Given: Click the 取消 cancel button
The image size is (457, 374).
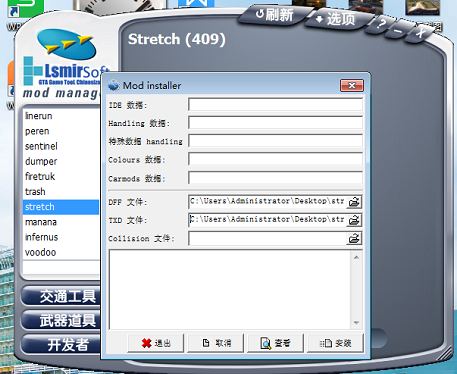Looking at the screenshot, I should tap(216, 343).
